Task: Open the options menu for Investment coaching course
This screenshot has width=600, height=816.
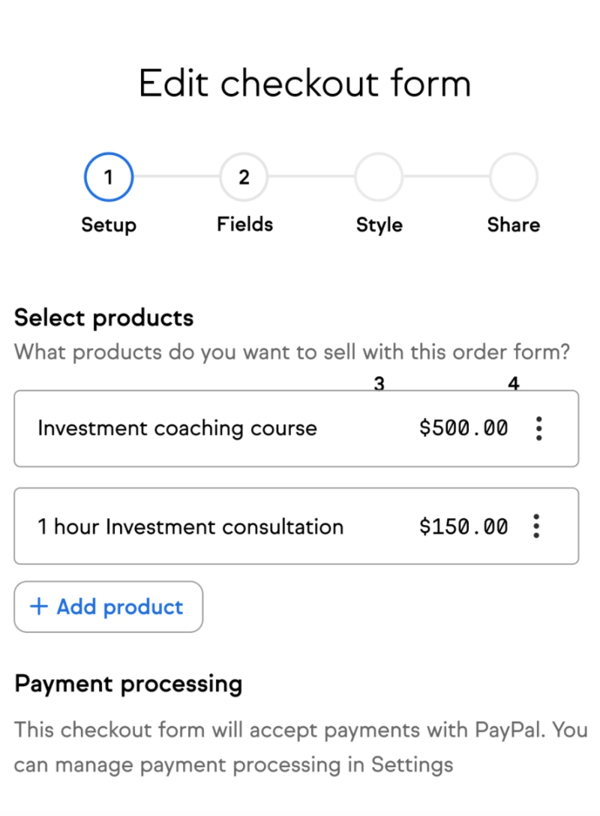Action: pos(539,429)
